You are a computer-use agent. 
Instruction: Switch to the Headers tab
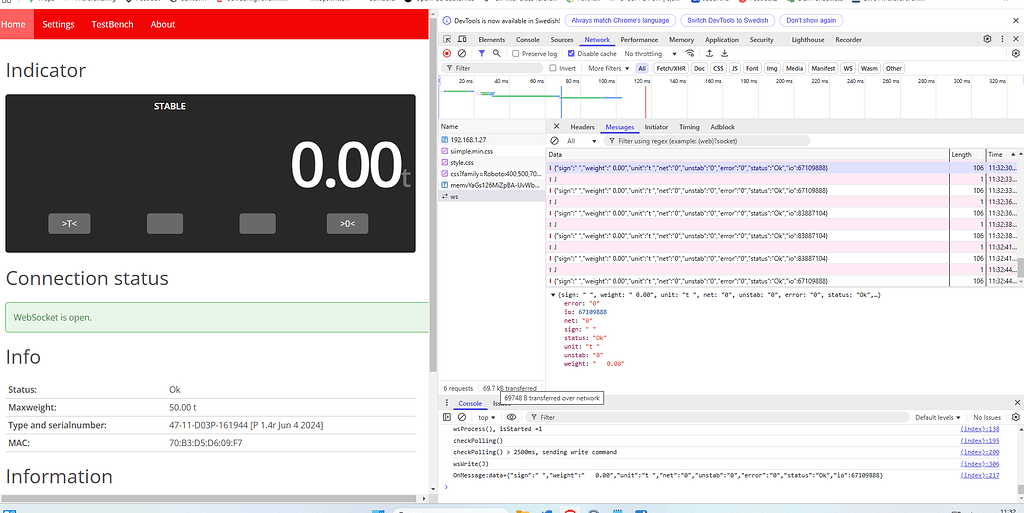pyautogui.click(x=582, y=127)
